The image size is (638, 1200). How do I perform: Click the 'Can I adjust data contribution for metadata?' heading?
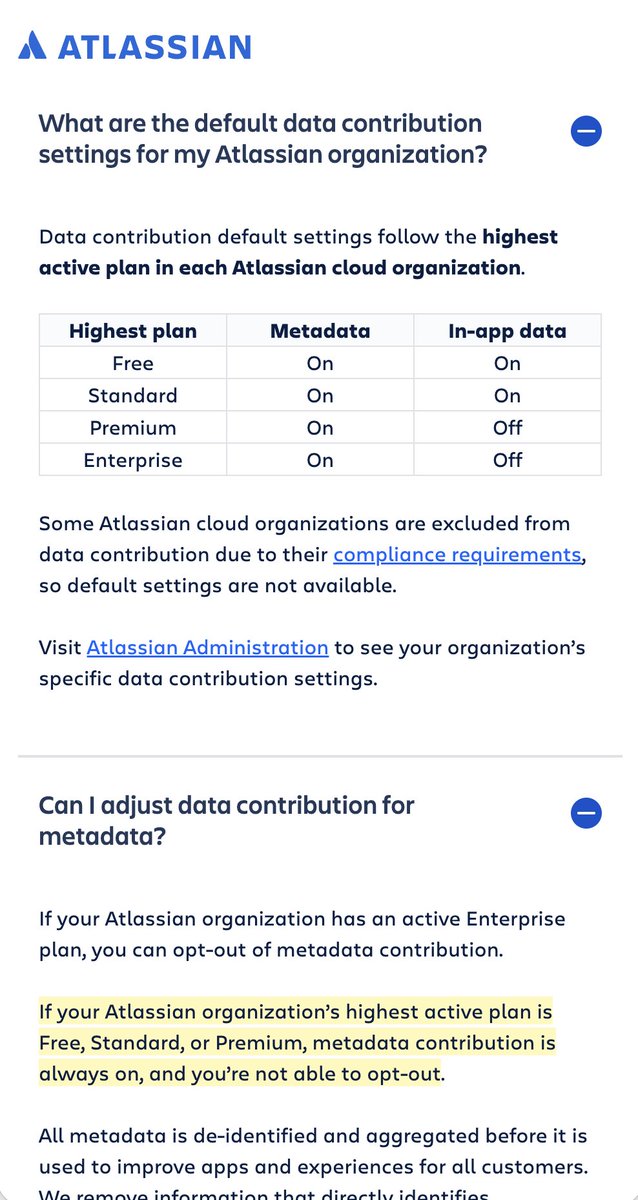coord(226,821)
